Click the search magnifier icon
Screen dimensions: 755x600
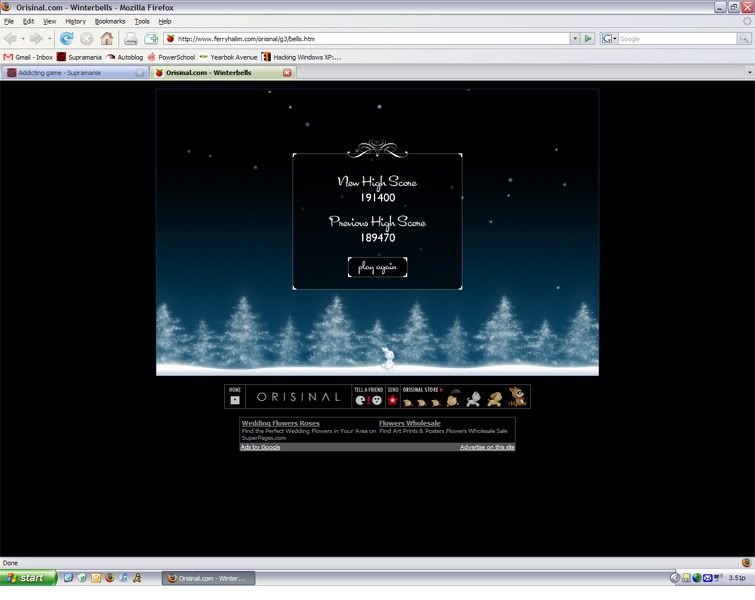744,39
